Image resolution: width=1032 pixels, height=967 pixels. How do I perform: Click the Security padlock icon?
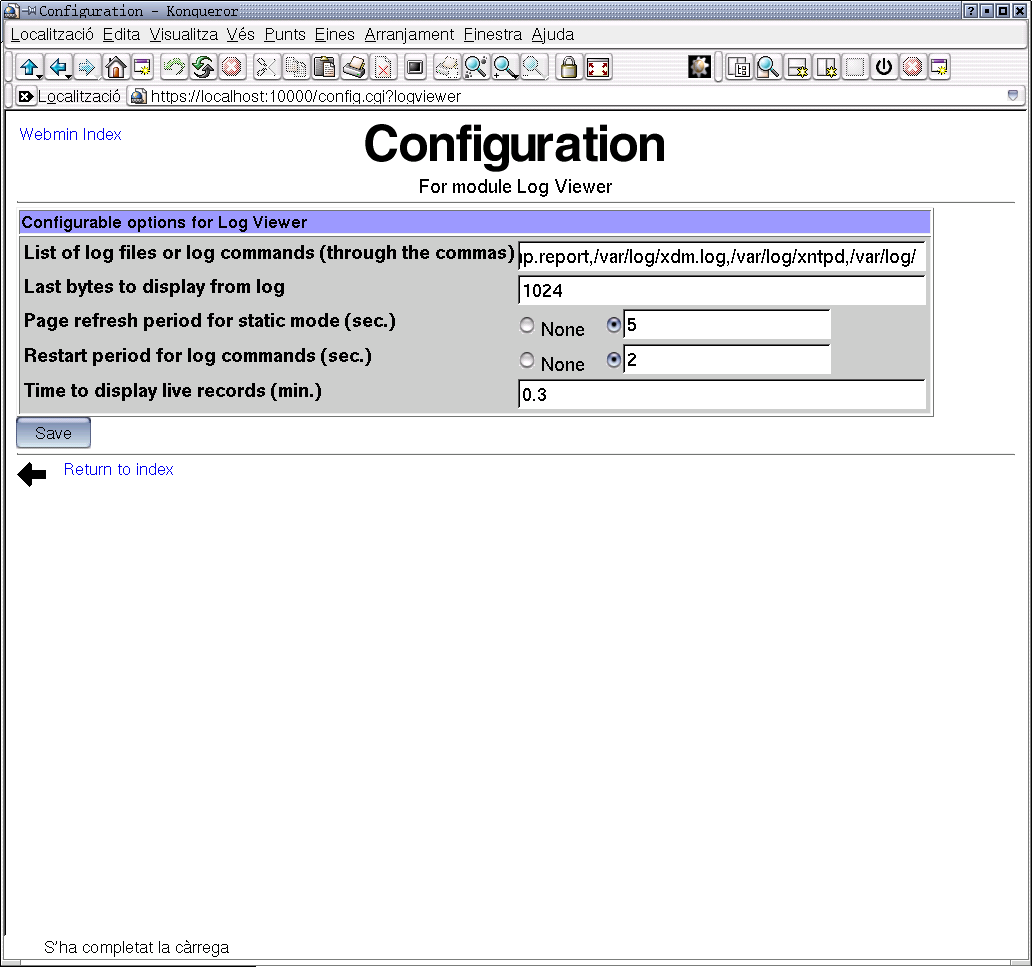click(568, 68)
